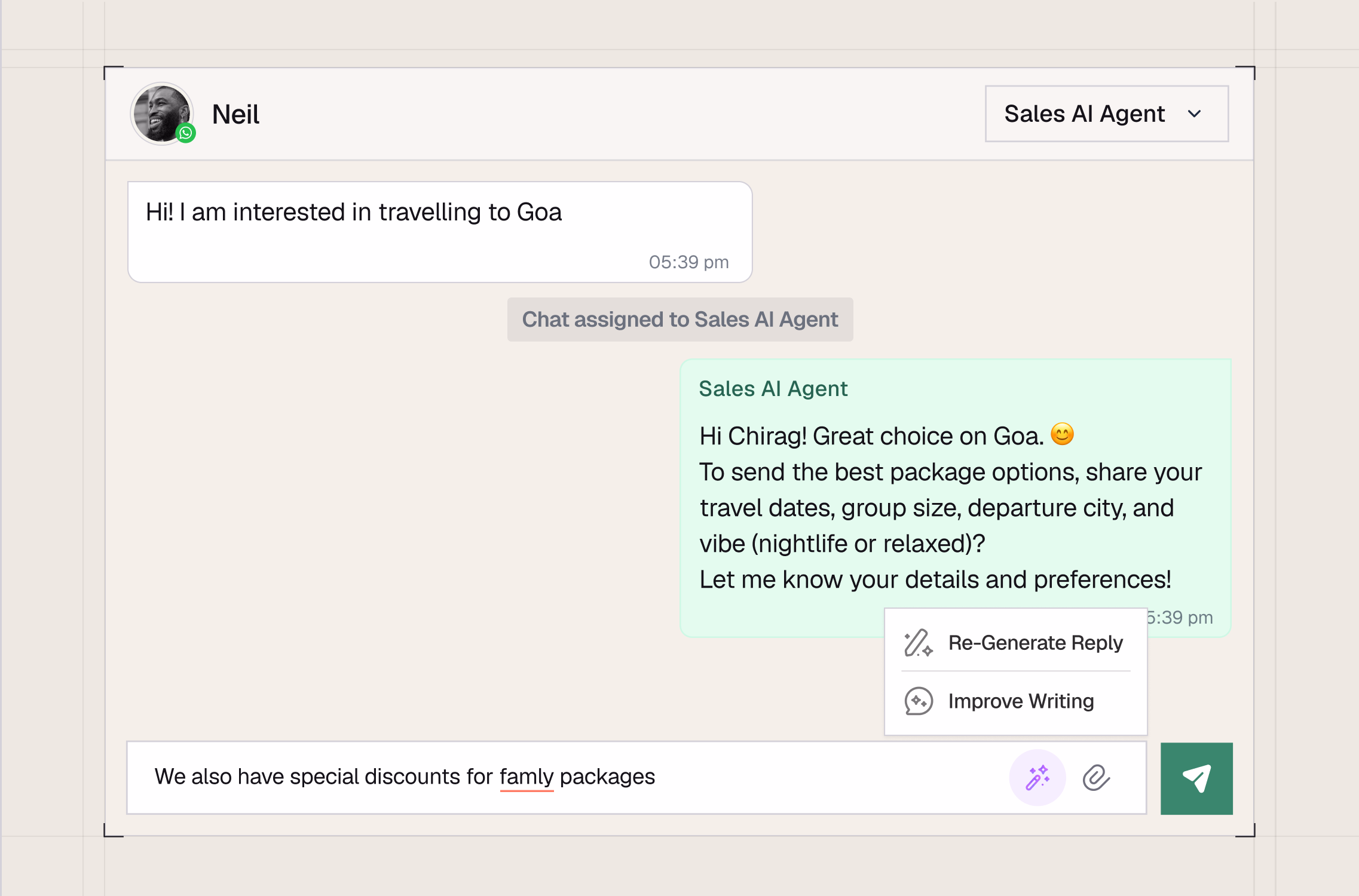
Task: Send the message with the paper plane button
Action: click(1196, 778)
